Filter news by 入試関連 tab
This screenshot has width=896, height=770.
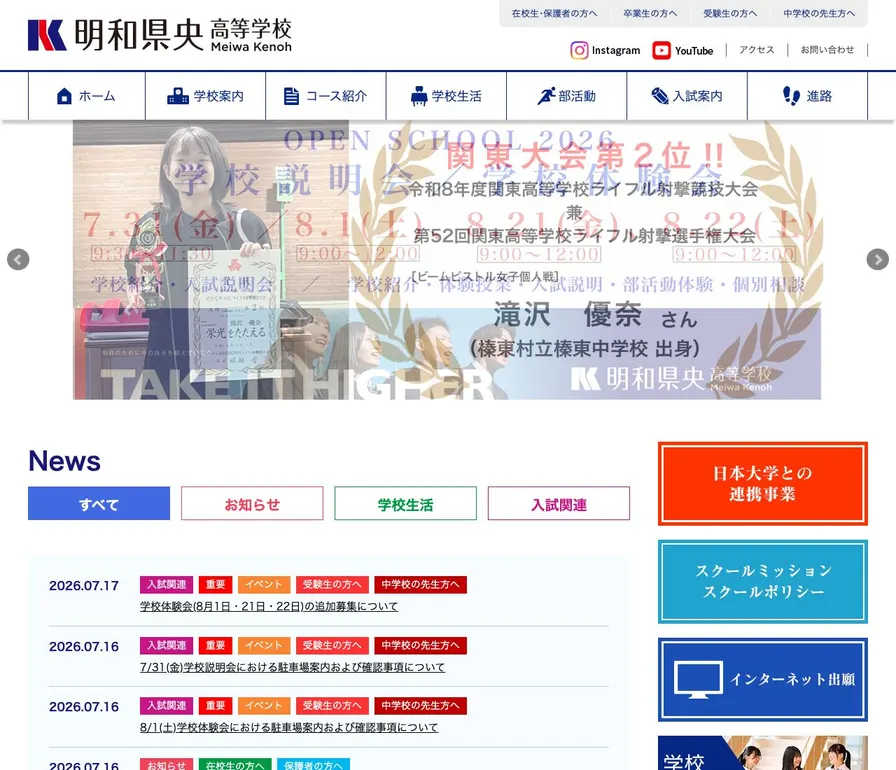(559, 503)
